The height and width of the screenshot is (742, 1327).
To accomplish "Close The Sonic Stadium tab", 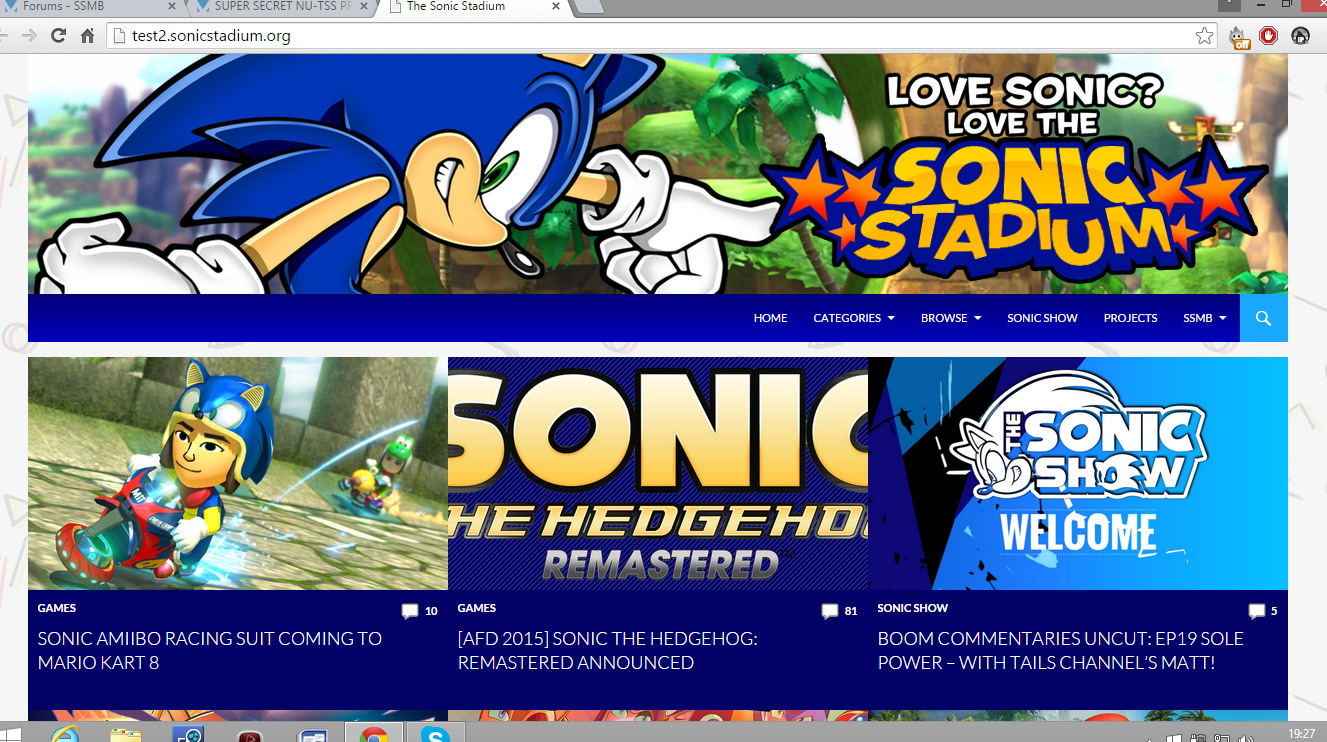I will click(555, 7).
